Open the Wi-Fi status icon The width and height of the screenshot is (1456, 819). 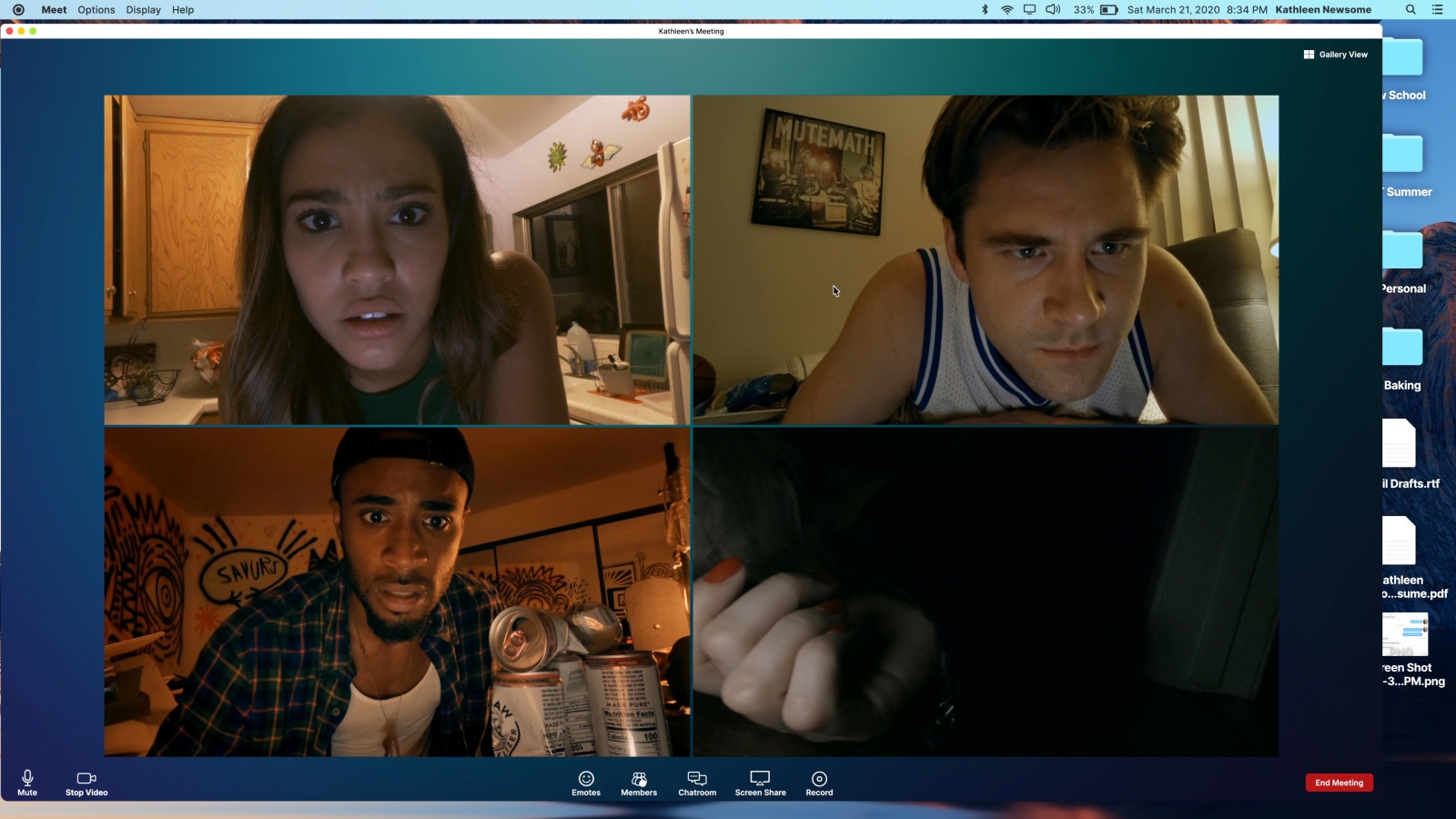pyautogui.click(x=1006, y=10)
